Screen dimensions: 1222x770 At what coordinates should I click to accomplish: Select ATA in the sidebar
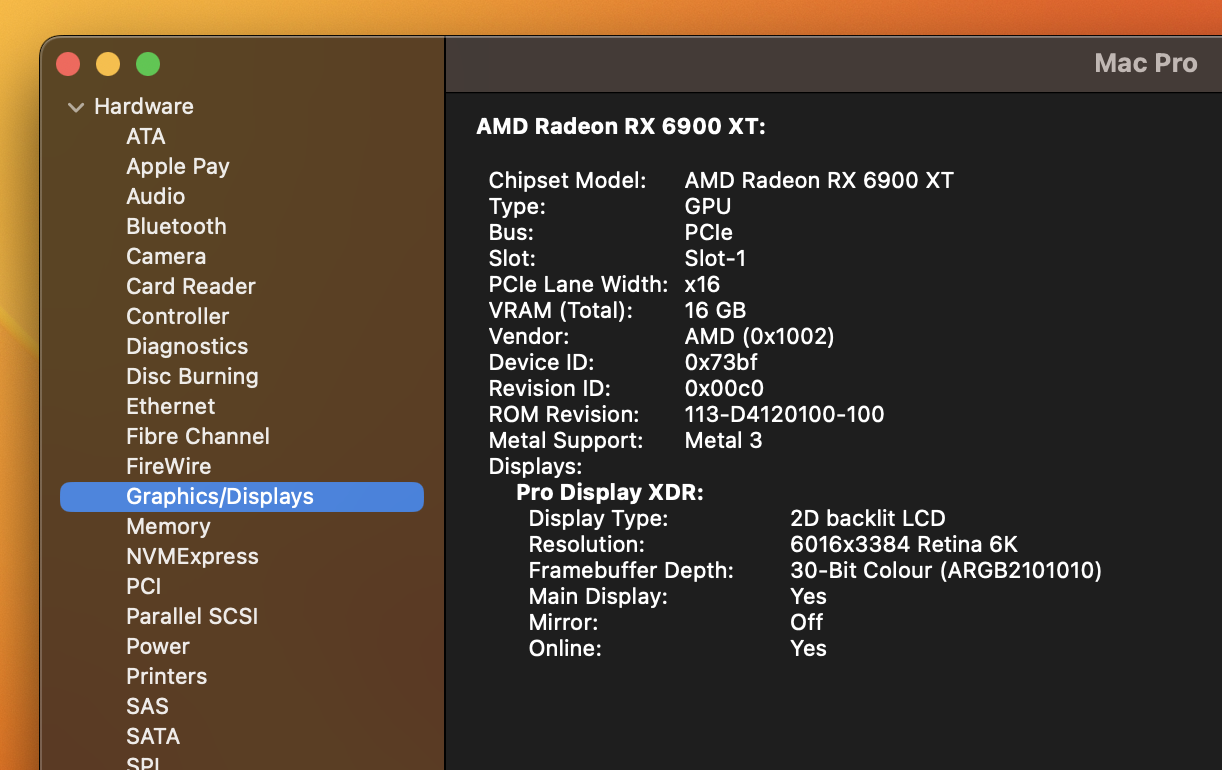(x=146, y=136)
